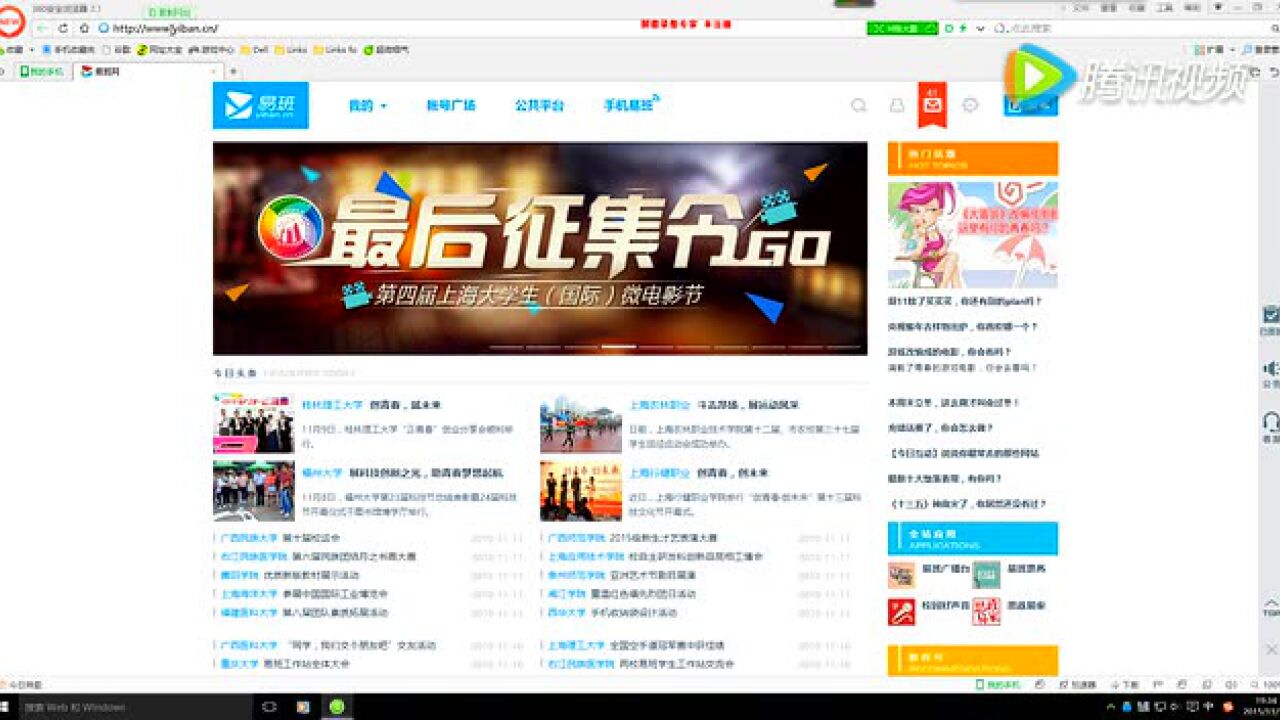Click the address bar URL field
Screen dimensions: 1280x720
[x=400, y=29]
